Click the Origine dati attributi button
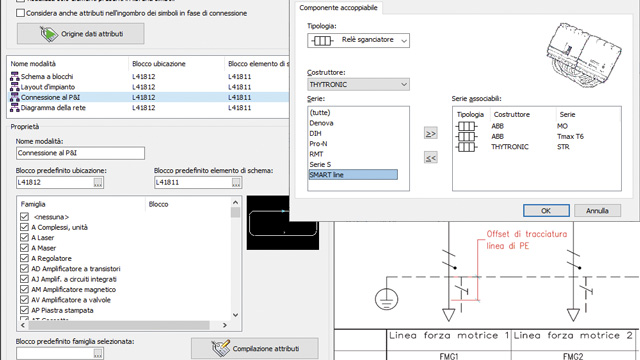The image size is (640, 360). [80, 33]
